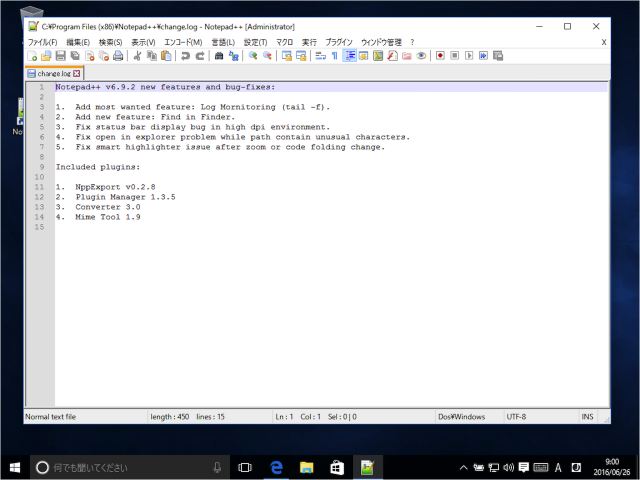This screenshot has height=480, width=640.
Task: Open the ウィンドウ管理 menu
Action: 381,42
